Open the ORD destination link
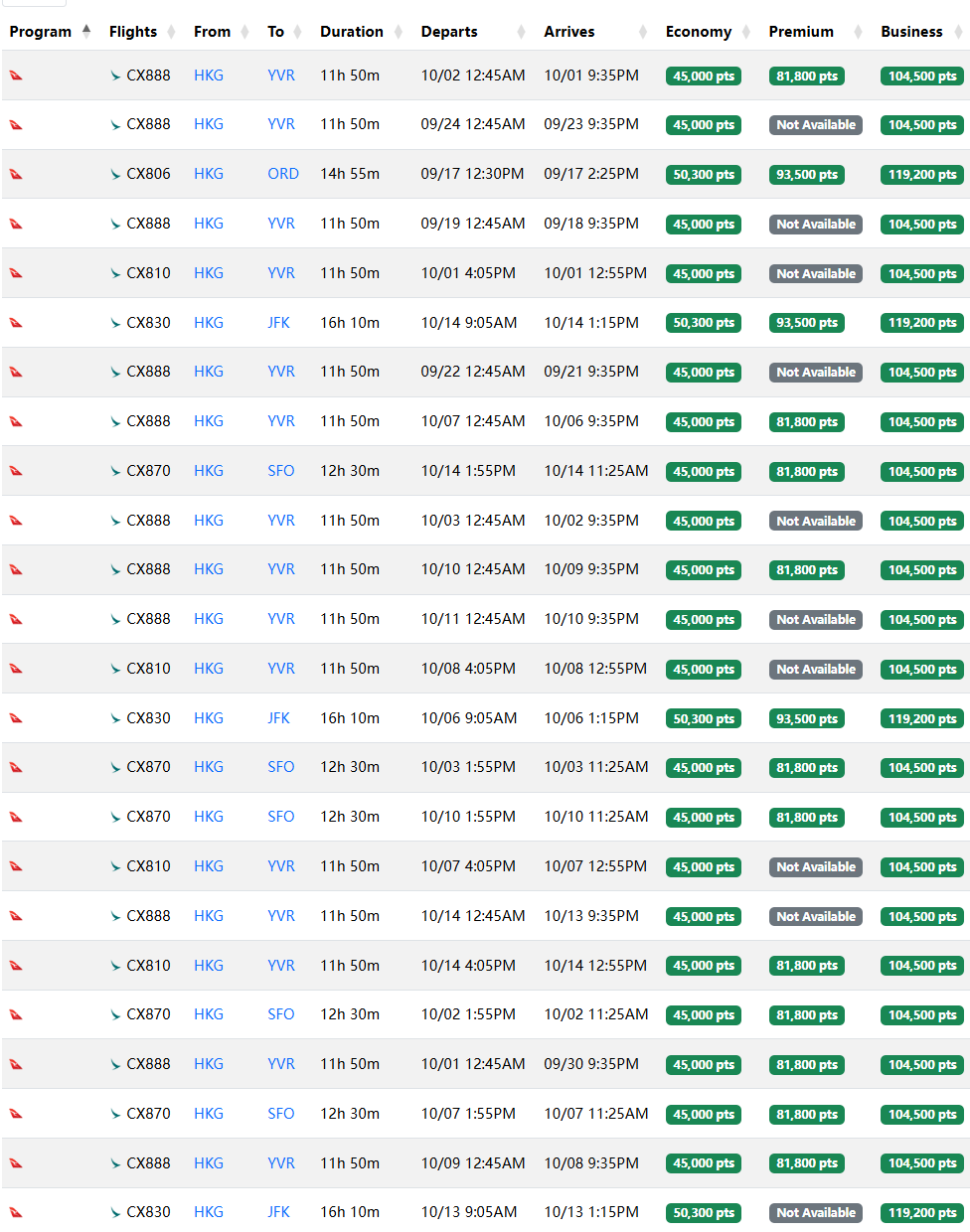 click(283, 174)
